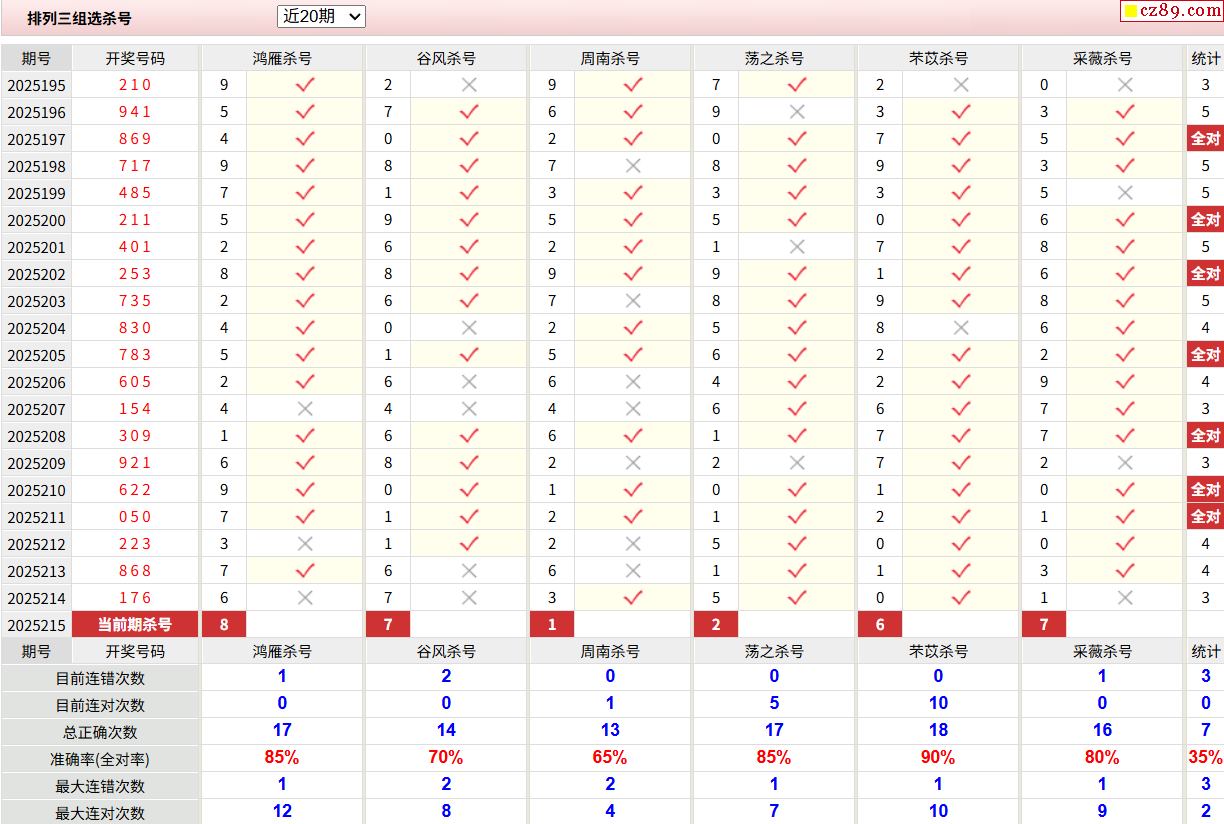Click current 鸿雁杀号 kill number 8
Image resolution: width=1224 pixels, height=824 pixels.
point(224,625)
